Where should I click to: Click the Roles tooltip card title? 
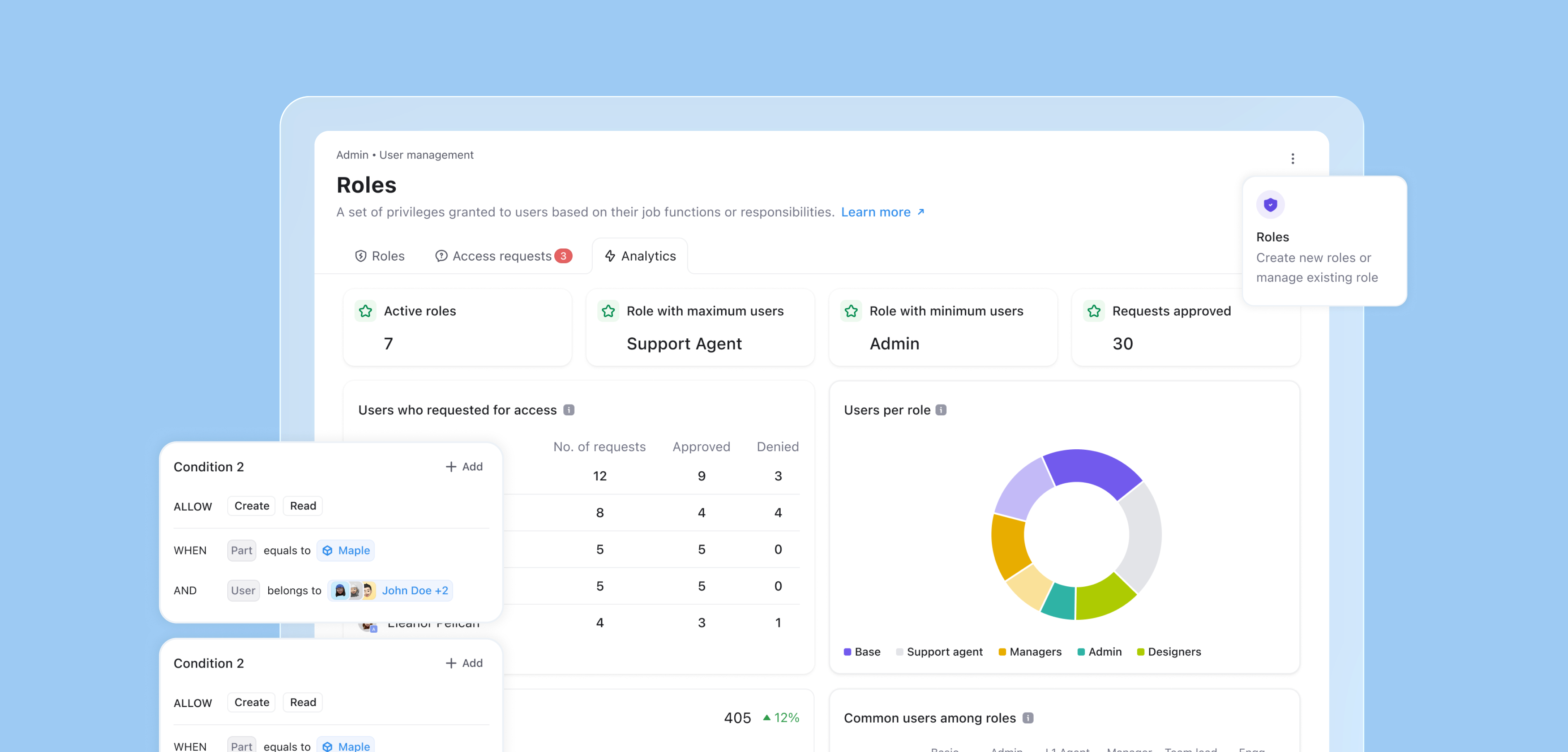coord(1272,237)
